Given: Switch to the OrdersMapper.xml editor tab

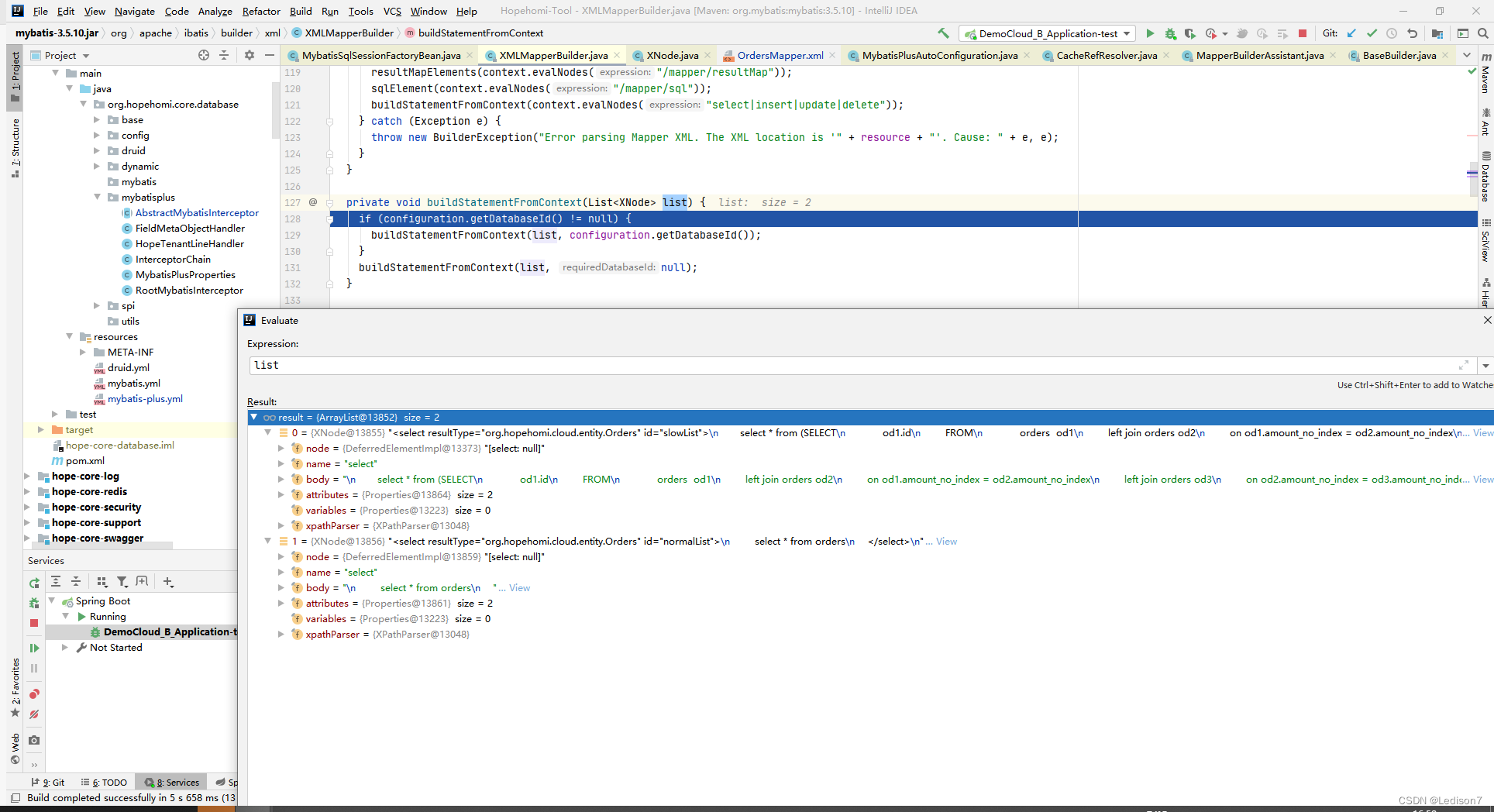Looking at the screenshot, I should point(780,55).
